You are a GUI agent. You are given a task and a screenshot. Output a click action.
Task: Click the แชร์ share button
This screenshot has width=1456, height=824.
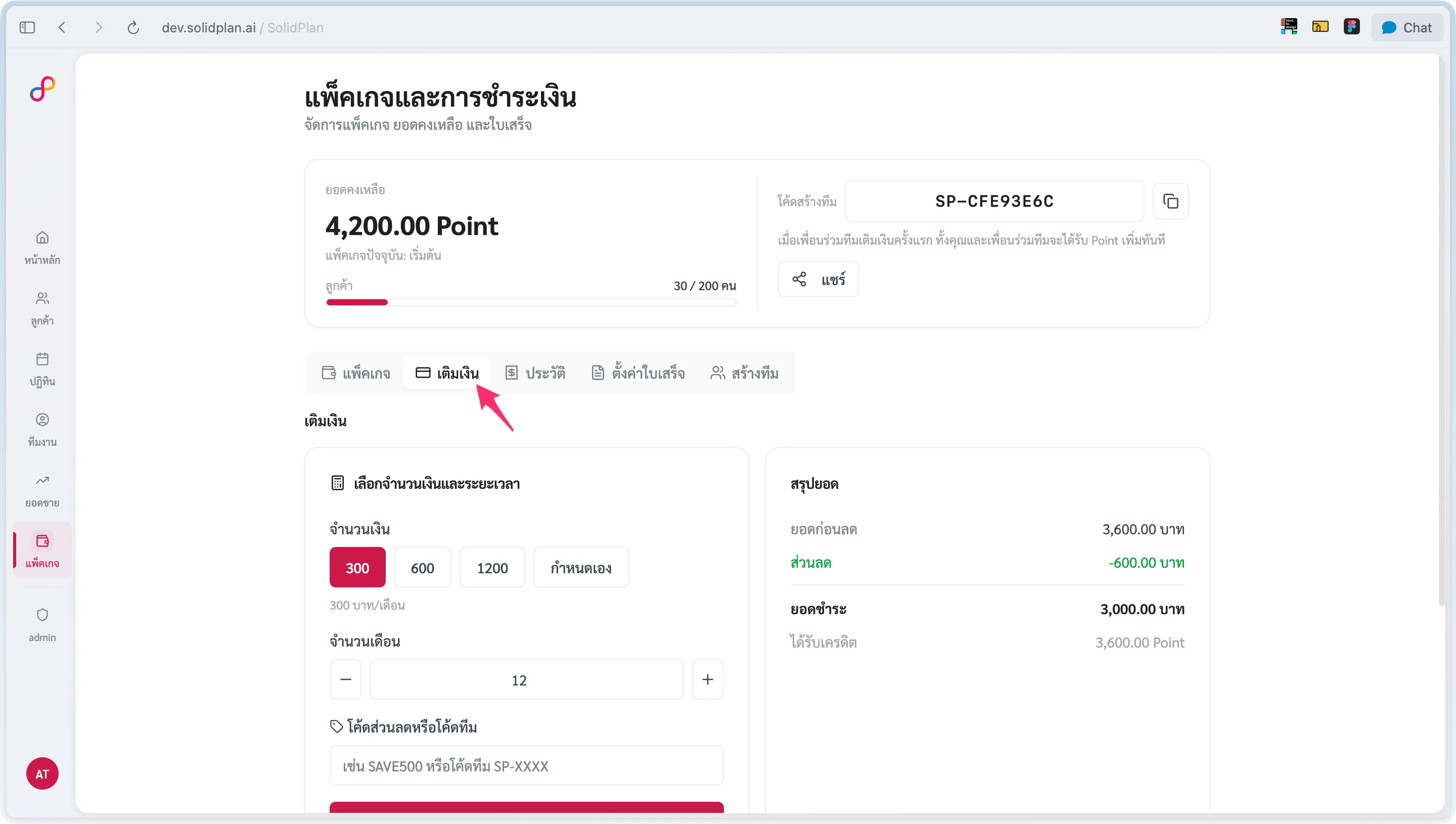[x=817, y=279]
